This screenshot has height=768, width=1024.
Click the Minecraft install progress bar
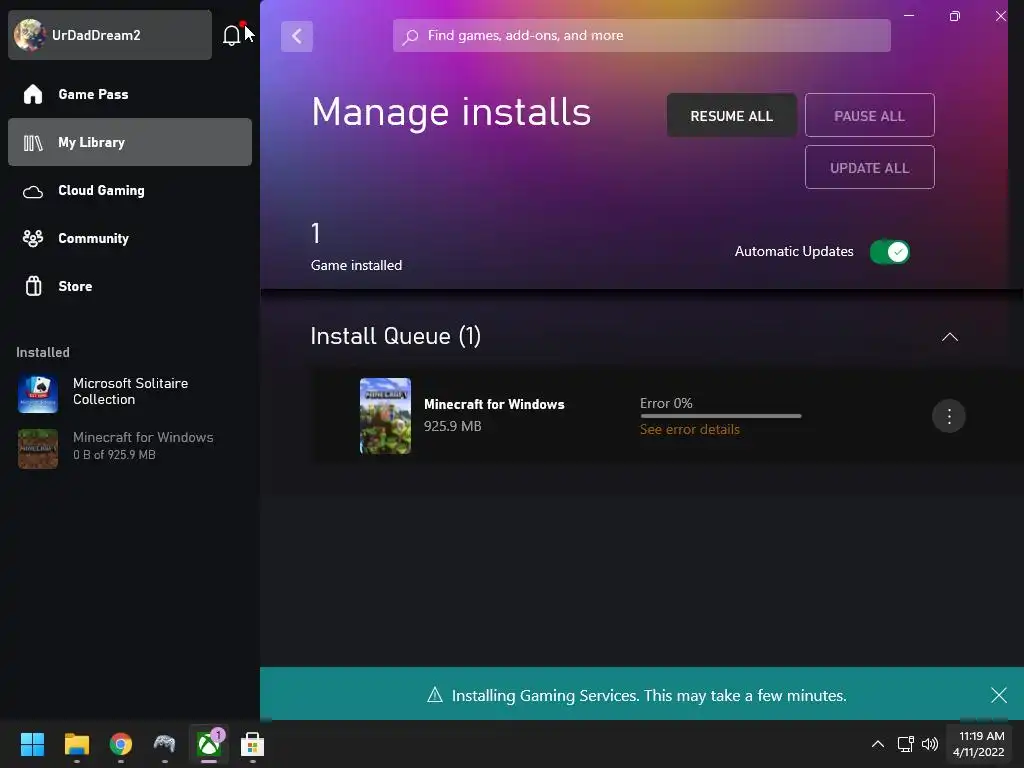tap(721, 416)
